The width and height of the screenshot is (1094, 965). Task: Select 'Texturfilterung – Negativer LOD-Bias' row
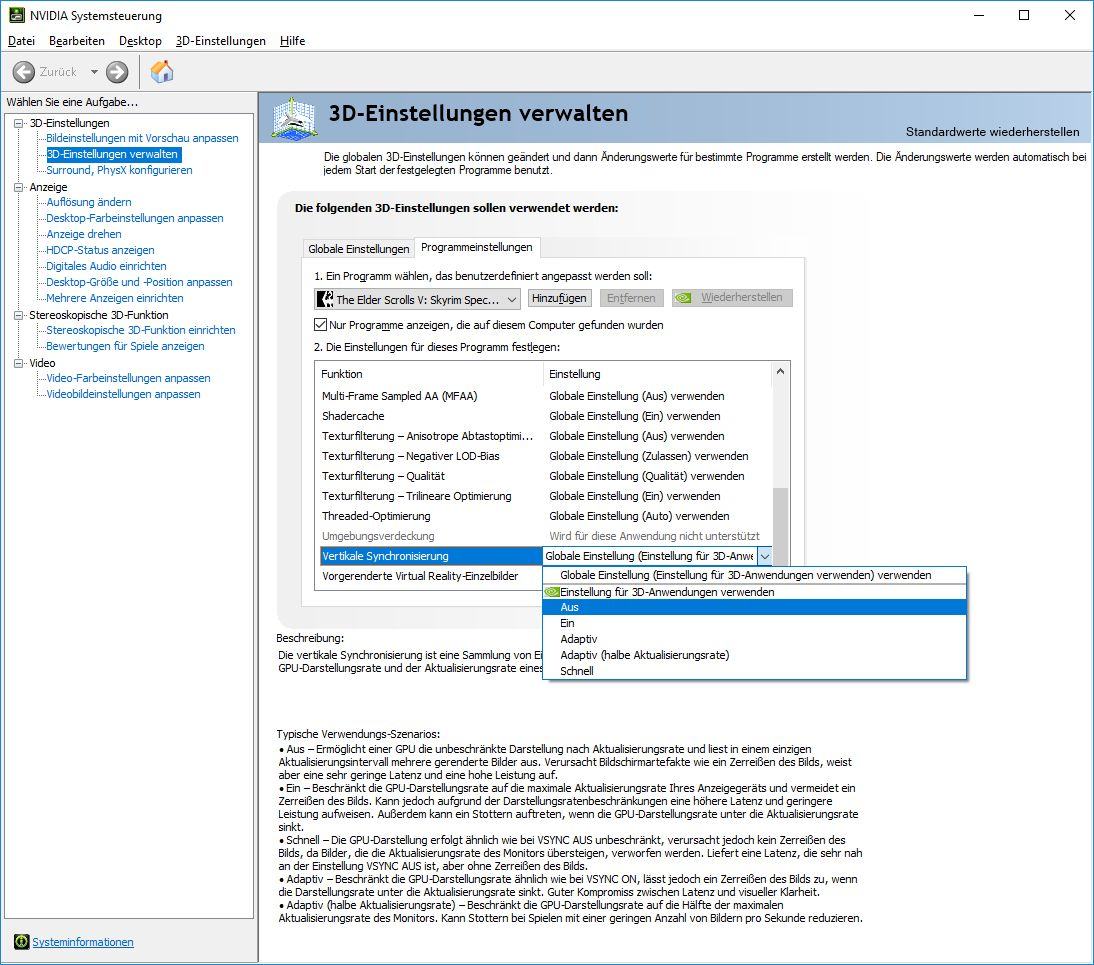click(544, 456)
